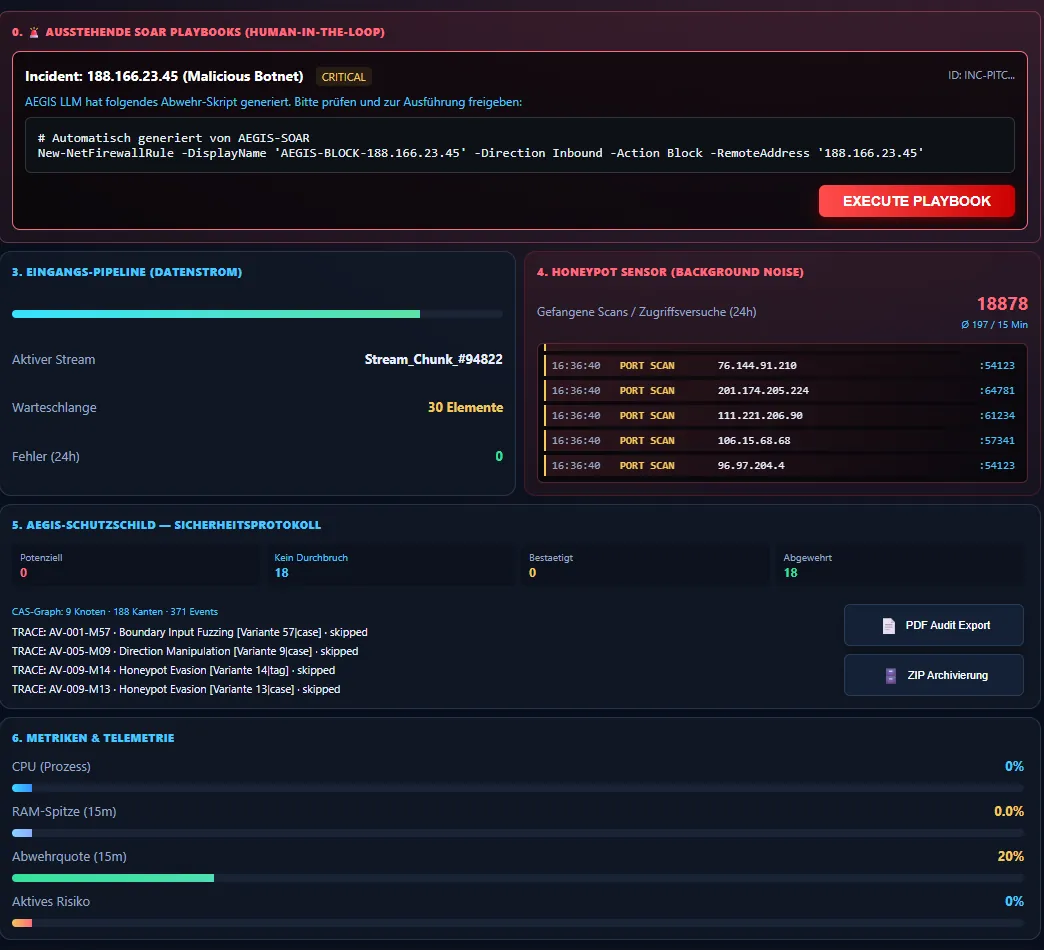Click the Abwehrquote (15m) green bar

coord(113,878)
